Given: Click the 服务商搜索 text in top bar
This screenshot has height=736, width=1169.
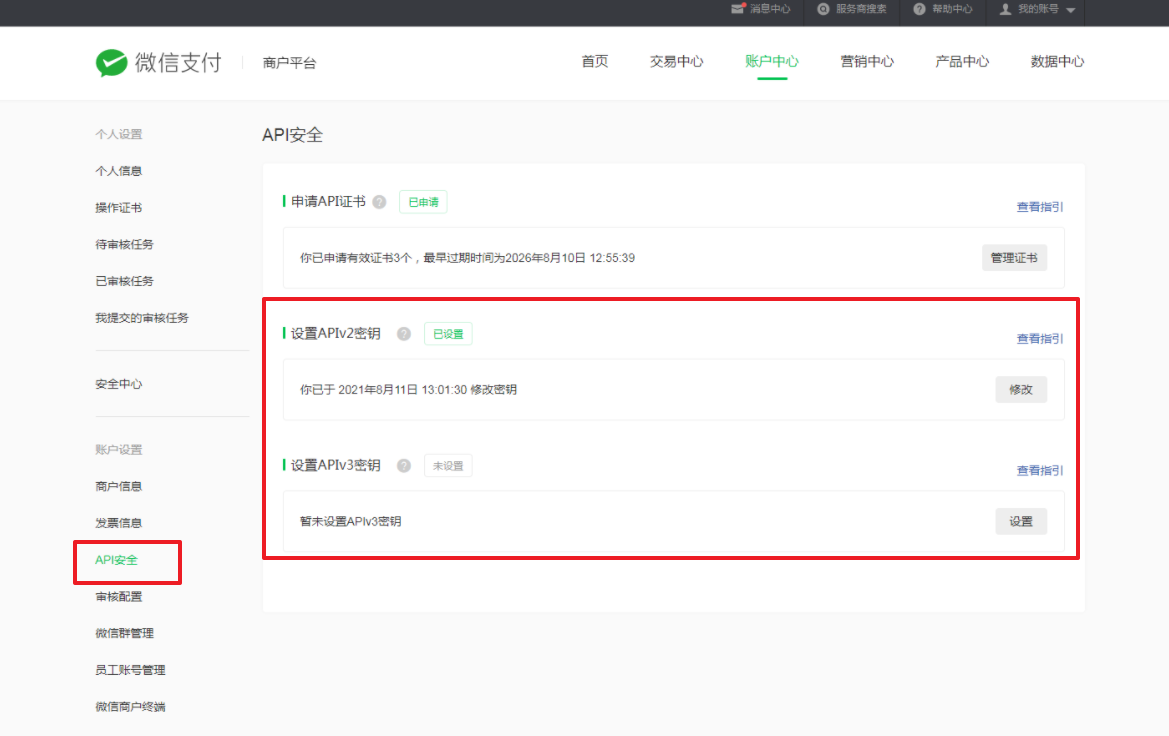Looking at the screenshot, I should 861,9.
